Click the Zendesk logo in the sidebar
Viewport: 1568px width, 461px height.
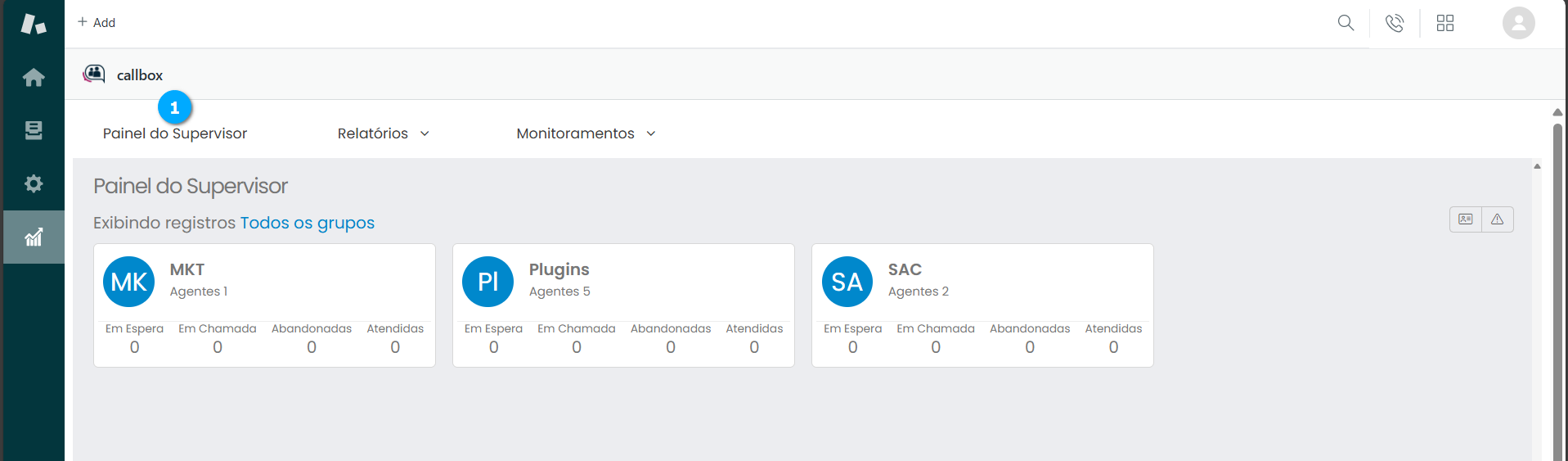[34, 24]
